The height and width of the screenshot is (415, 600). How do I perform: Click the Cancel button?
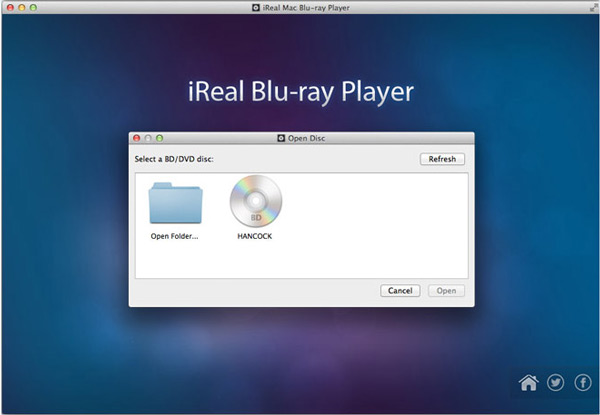point(400,291)
